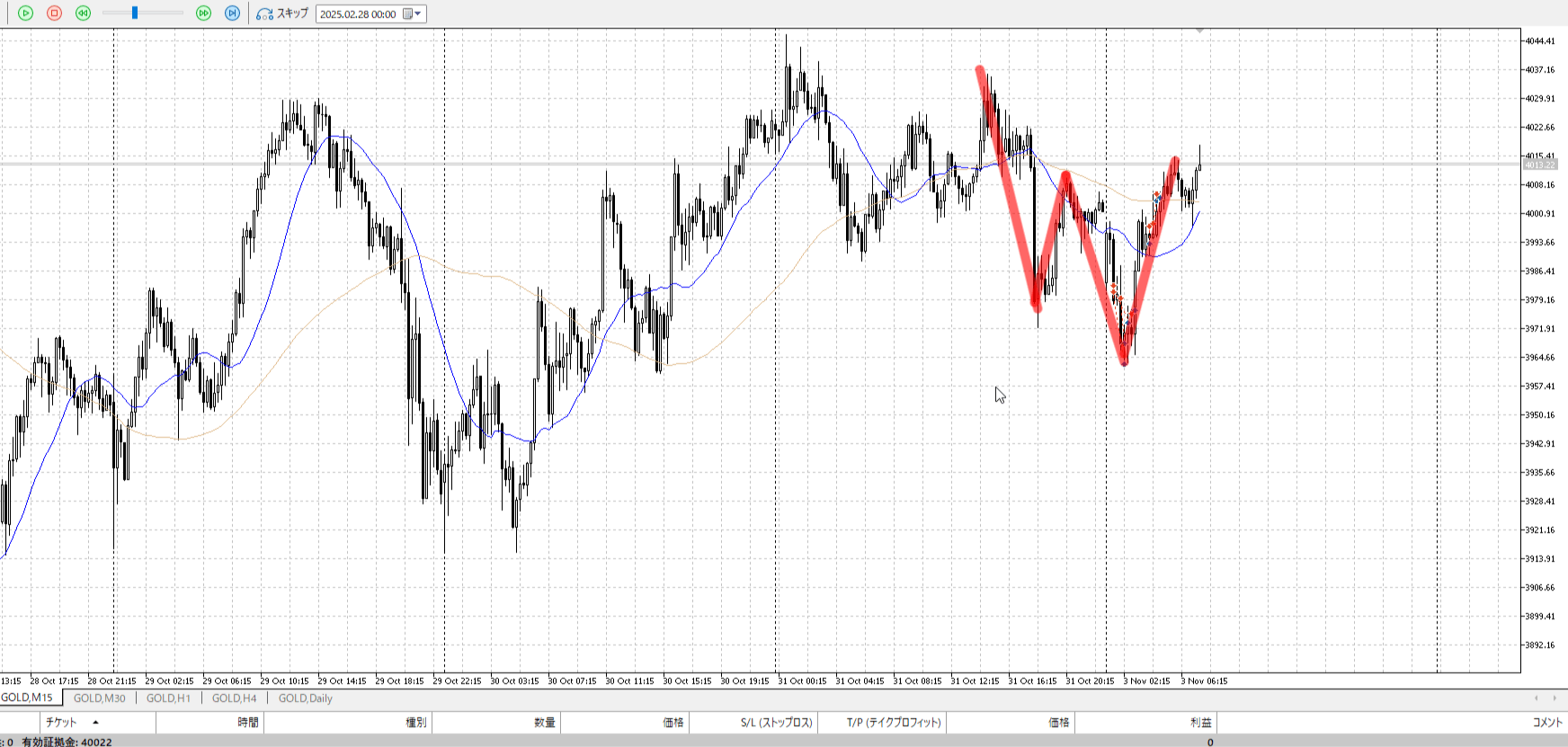Viewport: 1568px width, 747px height.
Task: Open the GOLD,H4 chart tab
Action: pos(234,698)
